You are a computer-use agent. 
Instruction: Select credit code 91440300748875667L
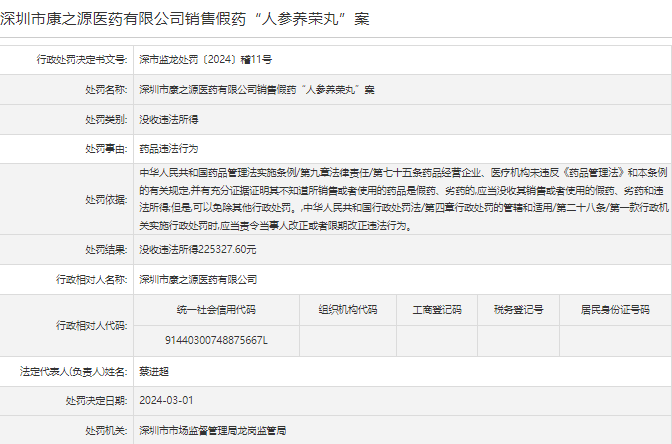tap(216, 340)
